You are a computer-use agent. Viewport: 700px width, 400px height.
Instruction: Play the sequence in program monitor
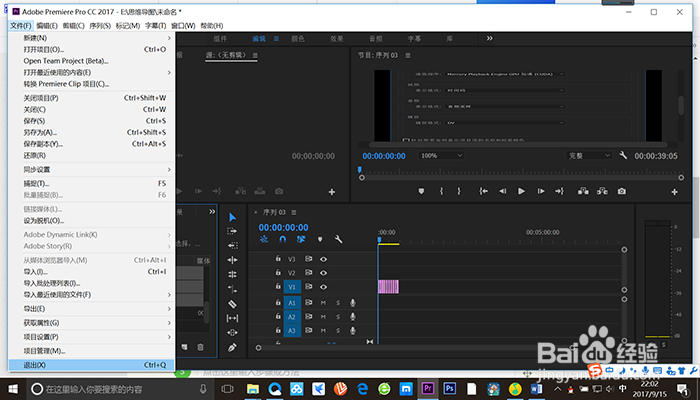point(521,191)
